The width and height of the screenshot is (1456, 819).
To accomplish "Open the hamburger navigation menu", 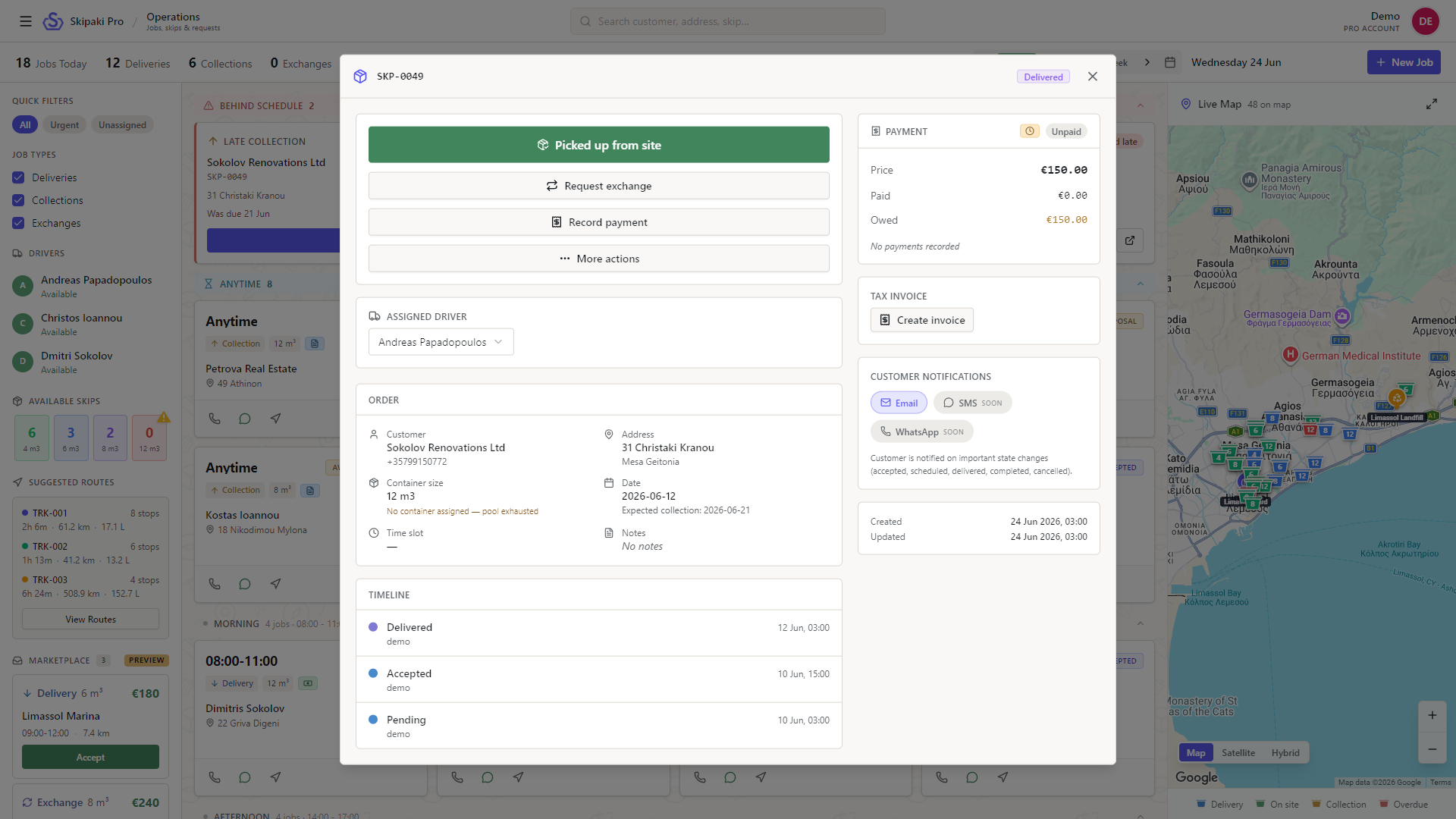I will coord(26,21).
